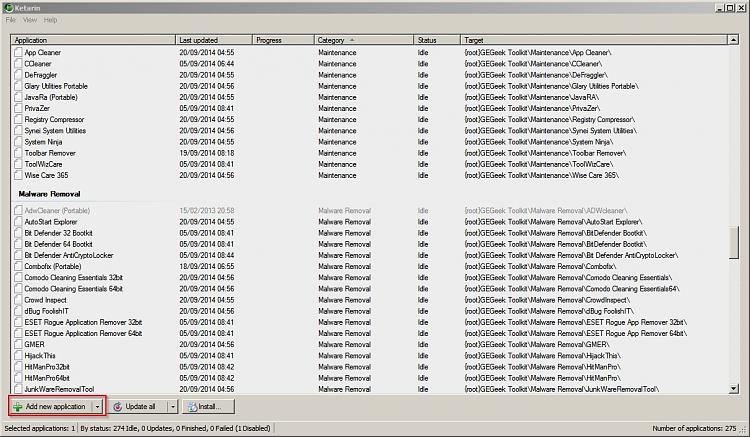Open the Add new application dropdown arrow
750x437 pixels.
(x=98, y=406)
